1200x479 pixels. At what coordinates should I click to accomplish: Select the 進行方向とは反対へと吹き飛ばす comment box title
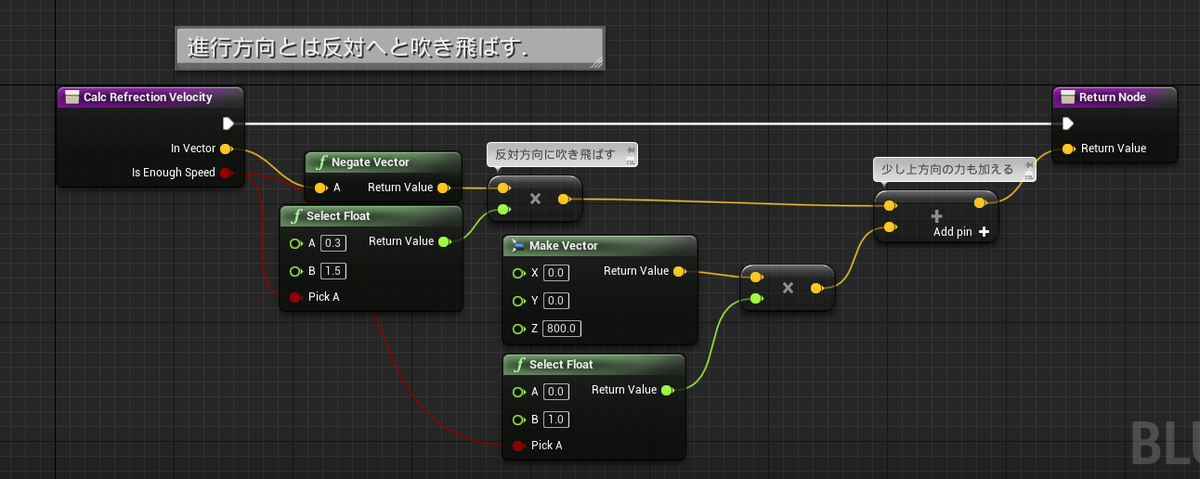(x=357, y=47)
